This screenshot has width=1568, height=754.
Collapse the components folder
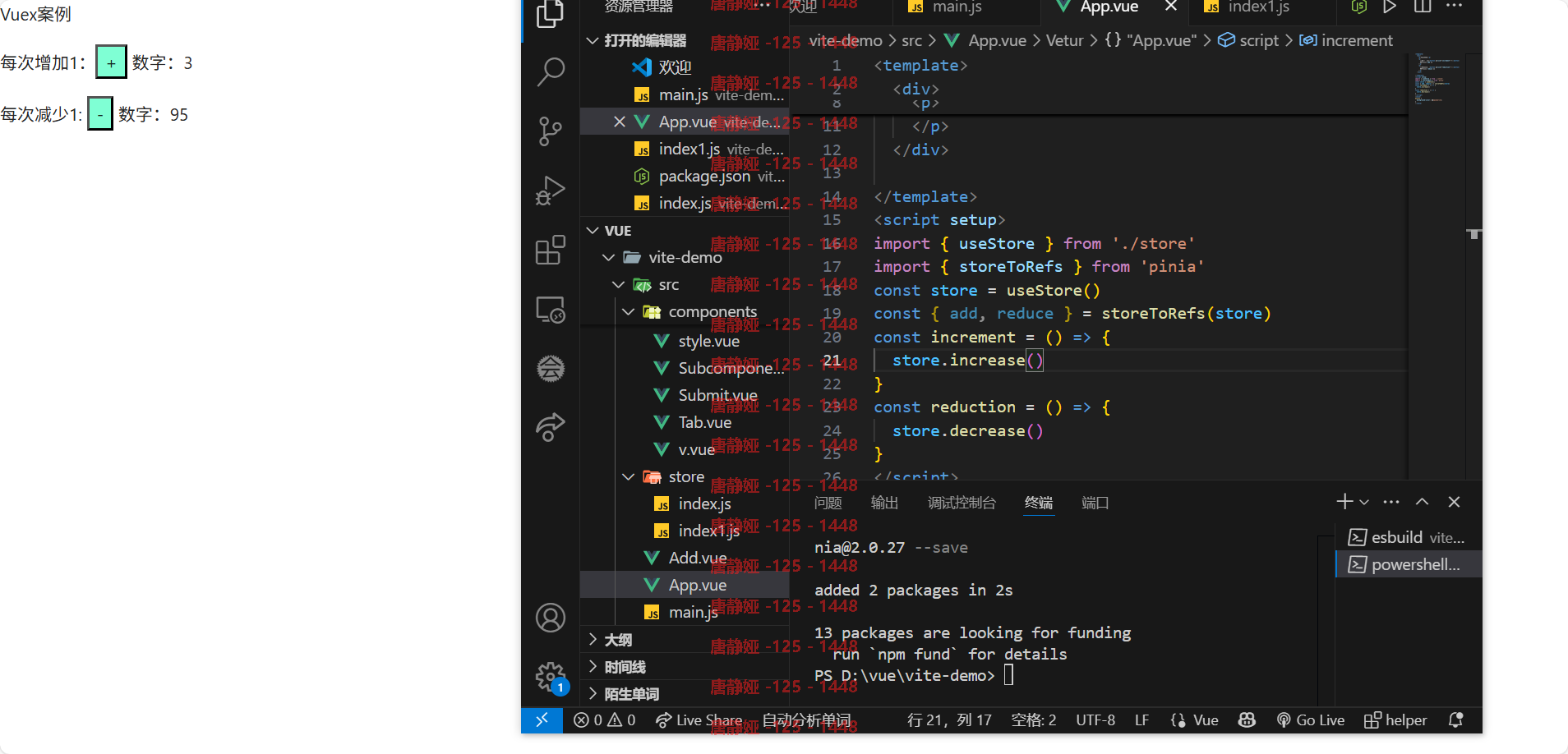(x=685, y=311)
